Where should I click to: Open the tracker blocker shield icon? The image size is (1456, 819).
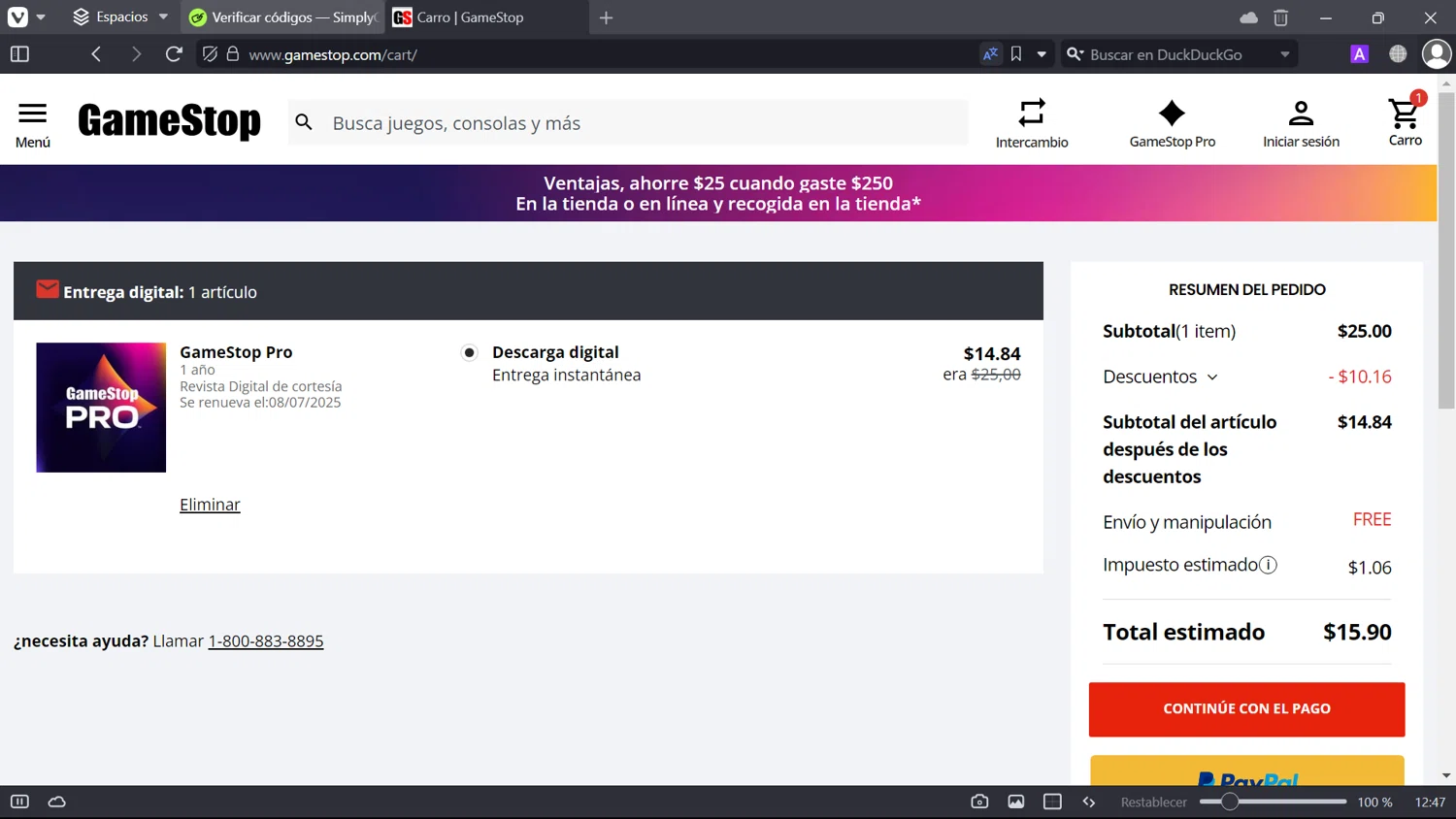click(210, 54)
